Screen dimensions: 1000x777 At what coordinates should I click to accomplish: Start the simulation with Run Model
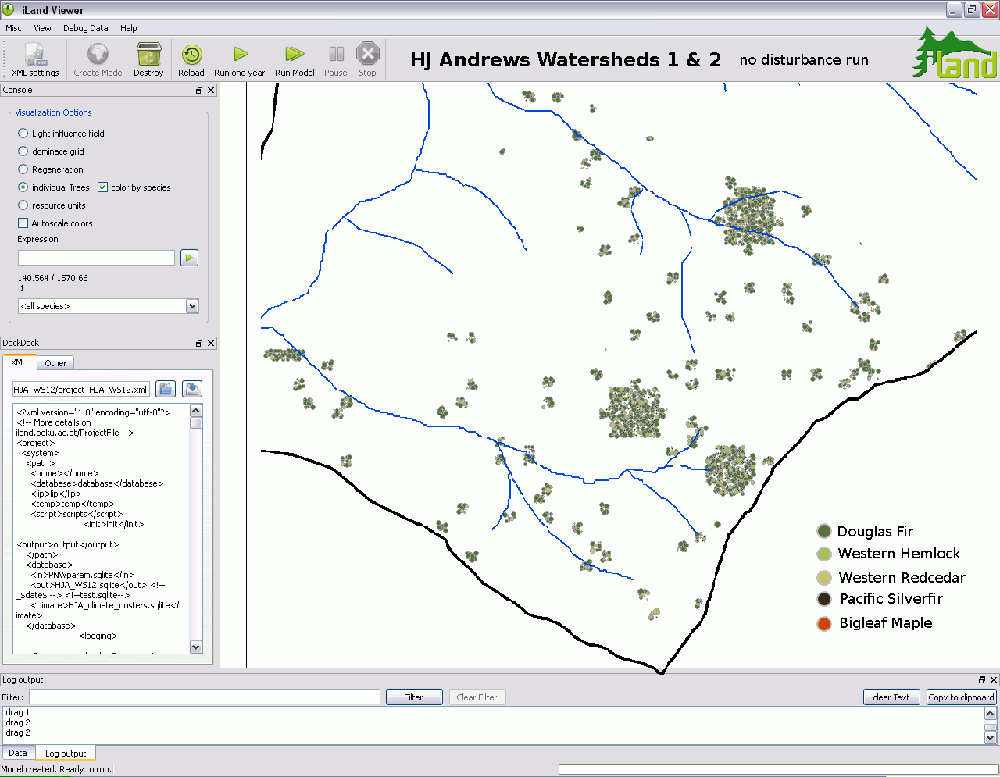coord(295,59)
